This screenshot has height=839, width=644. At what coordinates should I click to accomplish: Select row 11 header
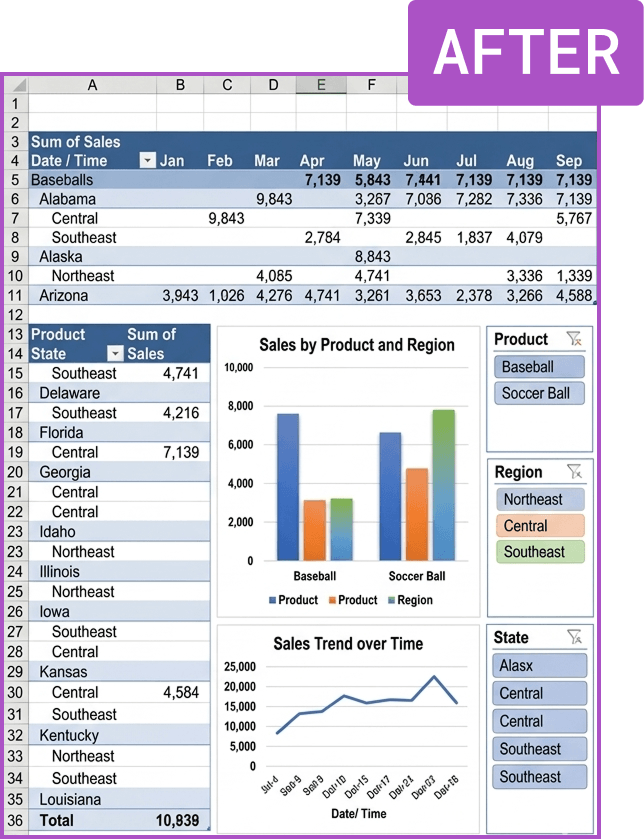tap(16, 295)
